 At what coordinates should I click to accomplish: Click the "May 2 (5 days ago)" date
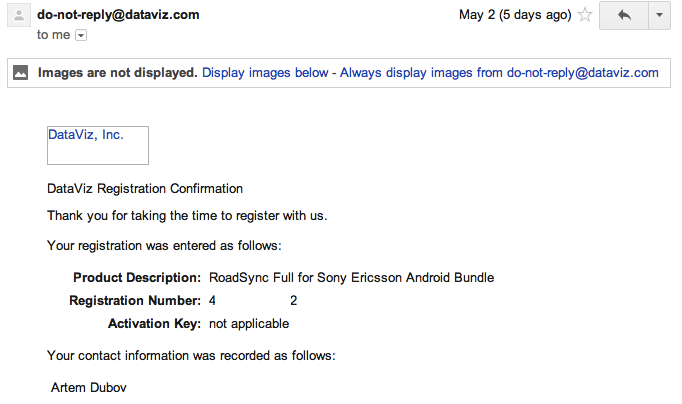515,15
